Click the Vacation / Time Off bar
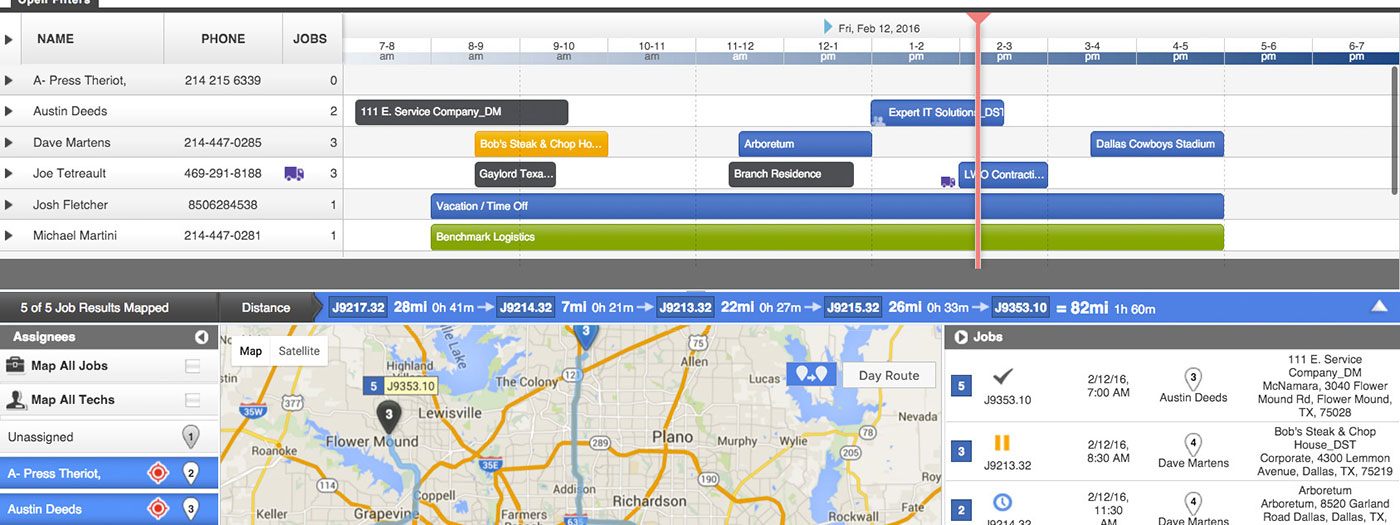Image resolution: width=1400 pixels, height=525 pixels. [827, 206]
